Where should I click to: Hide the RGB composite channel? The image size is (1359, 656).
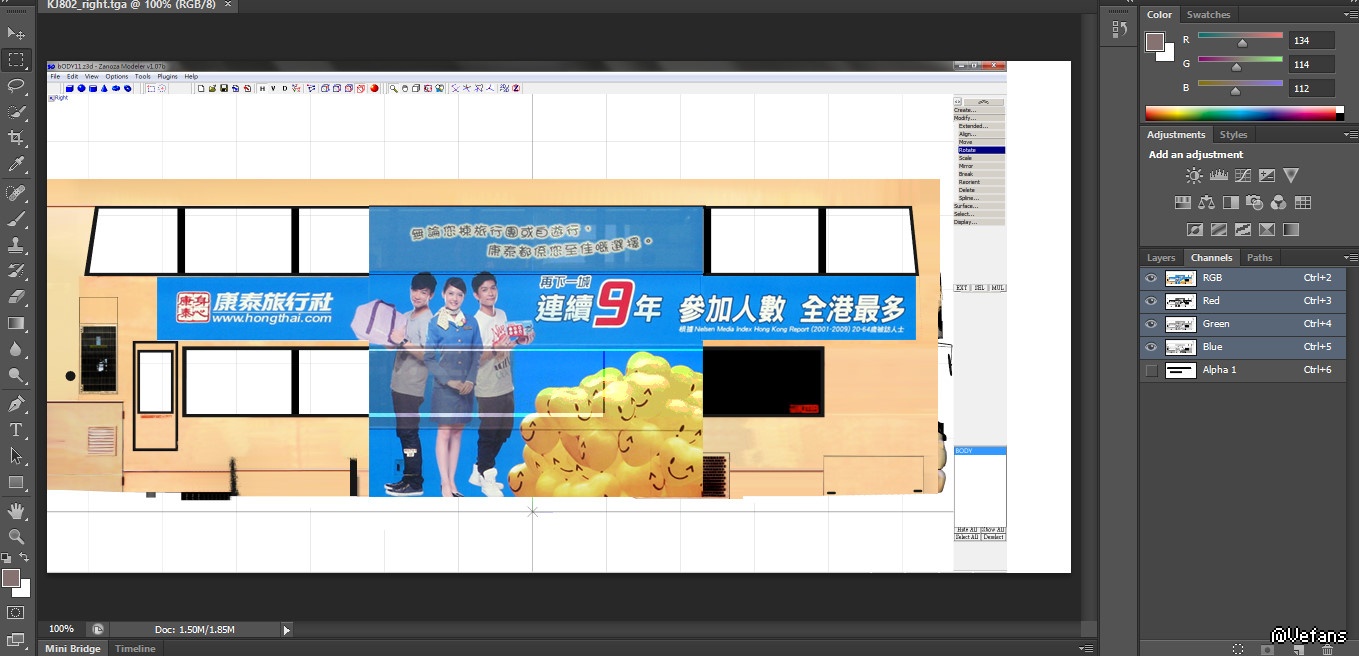click(1151, 278)
